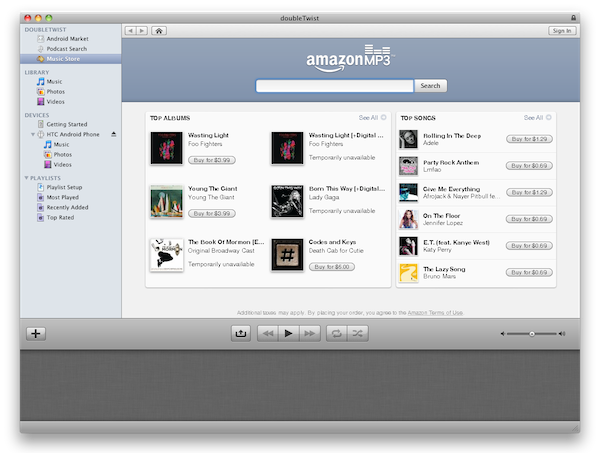Image resolution: width=600 pixels, height=453 pixels.
Task: Click the Home icon button
Action: pos(159,31)
